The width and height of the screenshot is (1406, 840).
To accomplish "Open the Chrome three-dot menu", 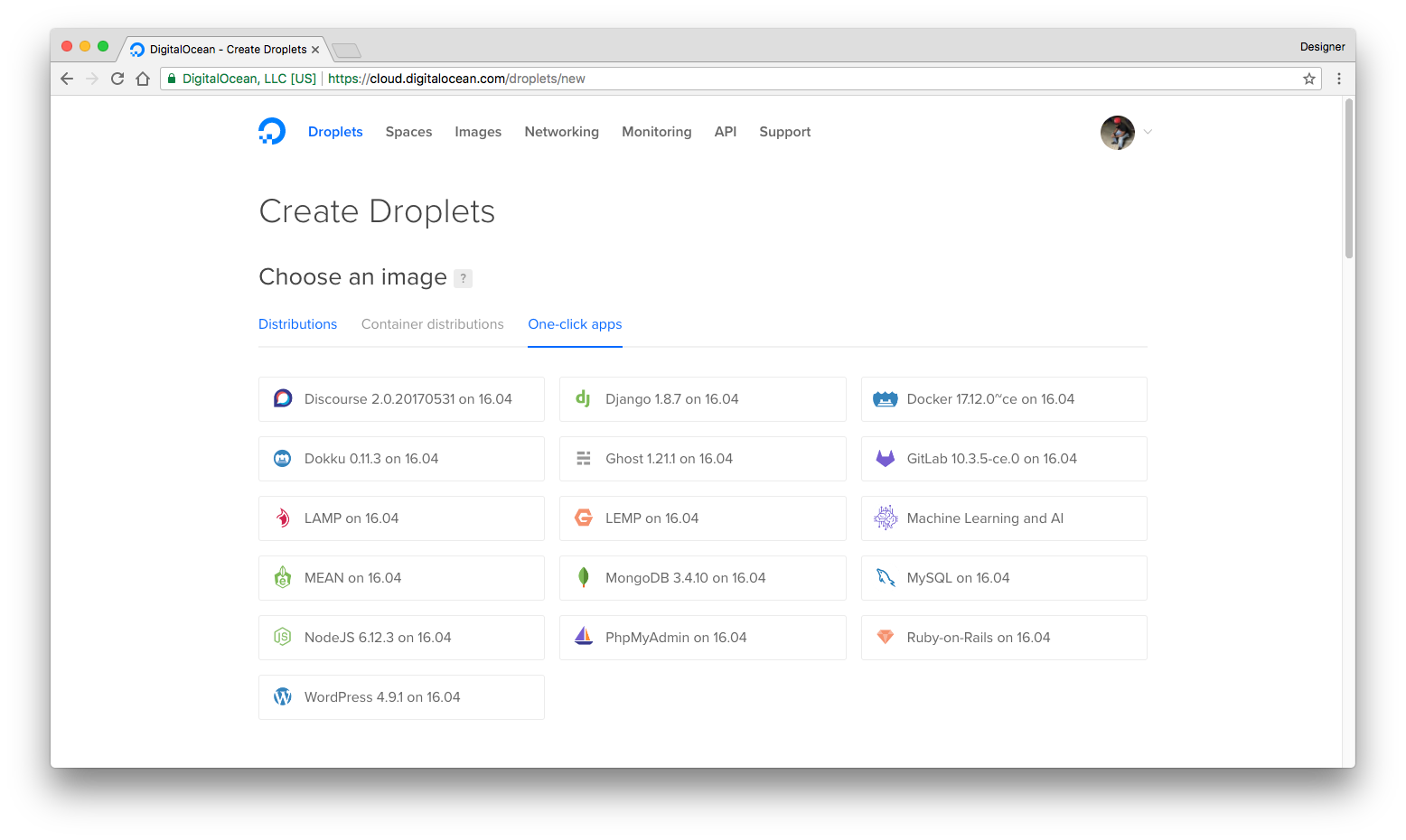I will click(1339, 79).
